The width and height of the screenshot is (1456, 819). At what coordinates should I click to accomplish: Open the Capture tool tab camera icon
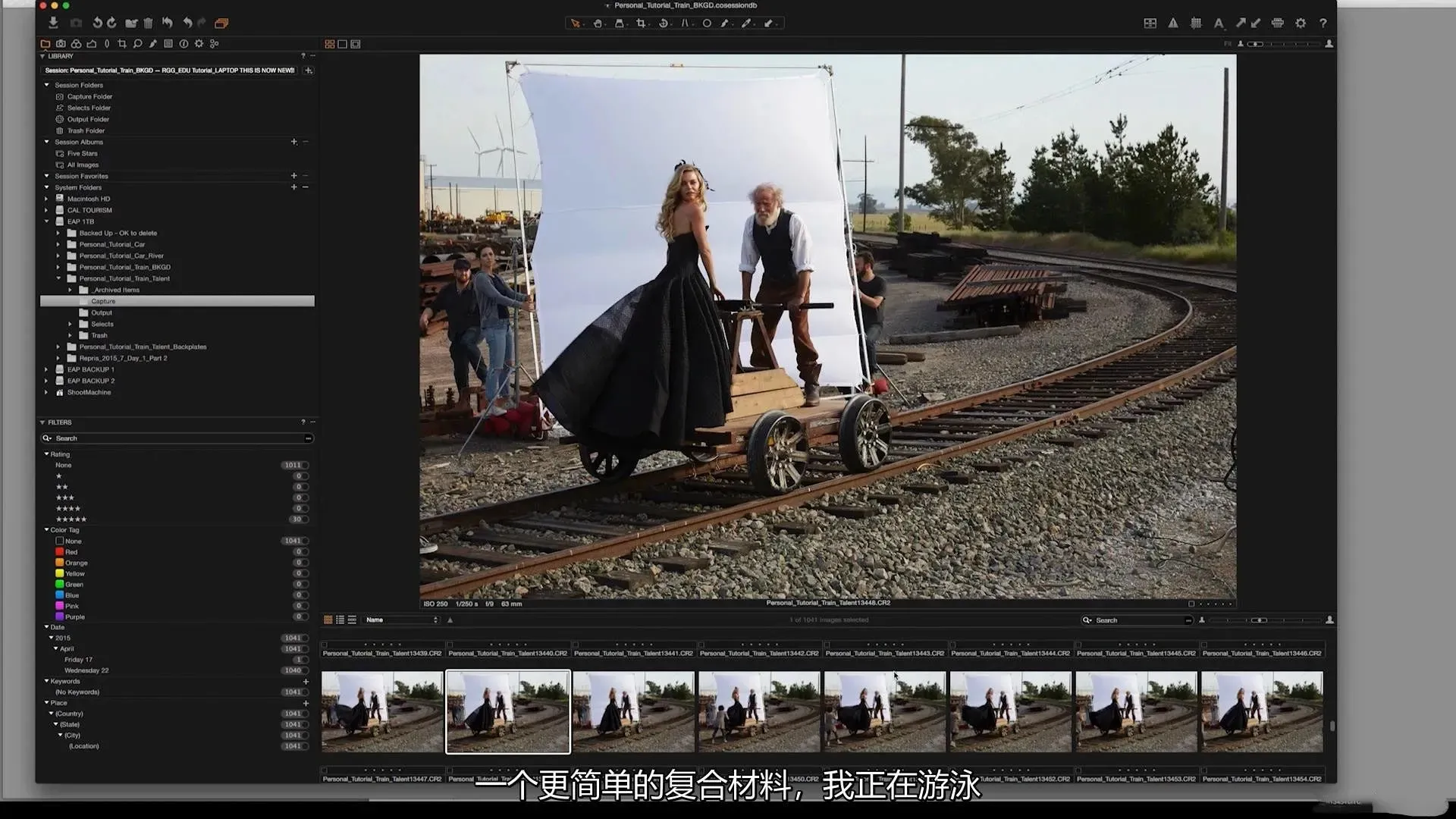coord(61,44)
